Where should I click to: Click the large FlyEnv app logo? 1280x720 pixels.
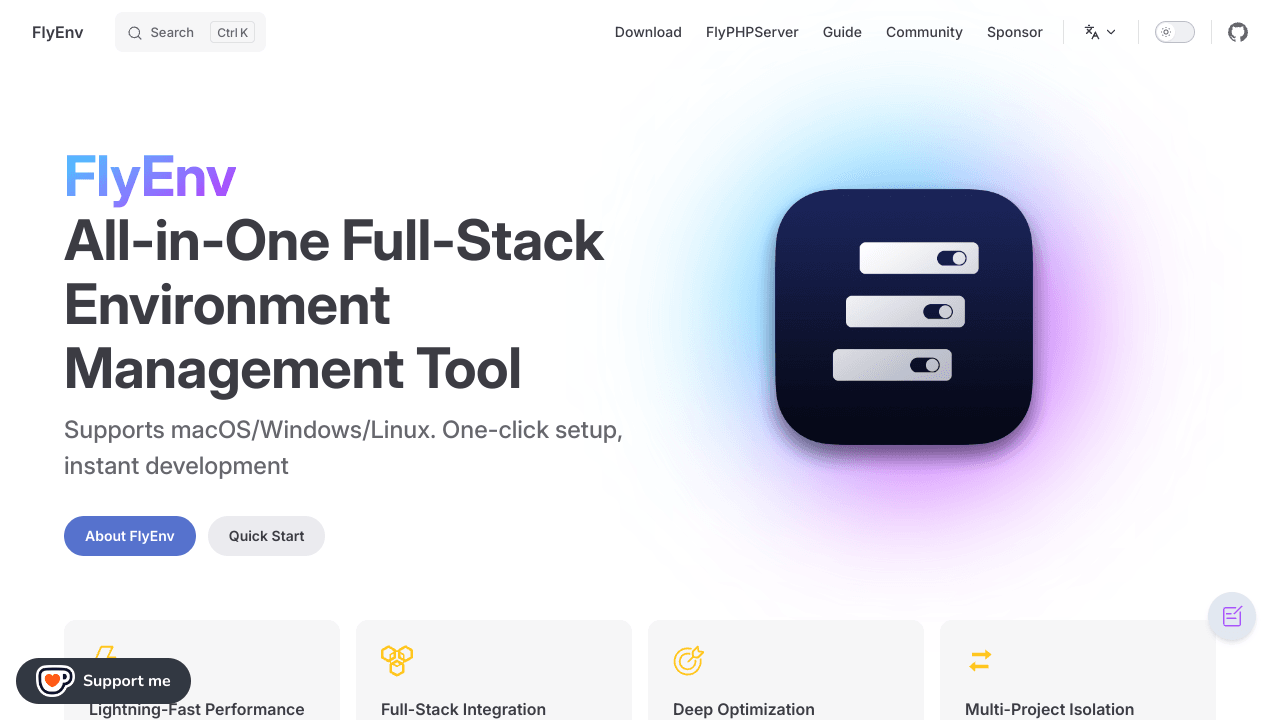coord(904,317)
